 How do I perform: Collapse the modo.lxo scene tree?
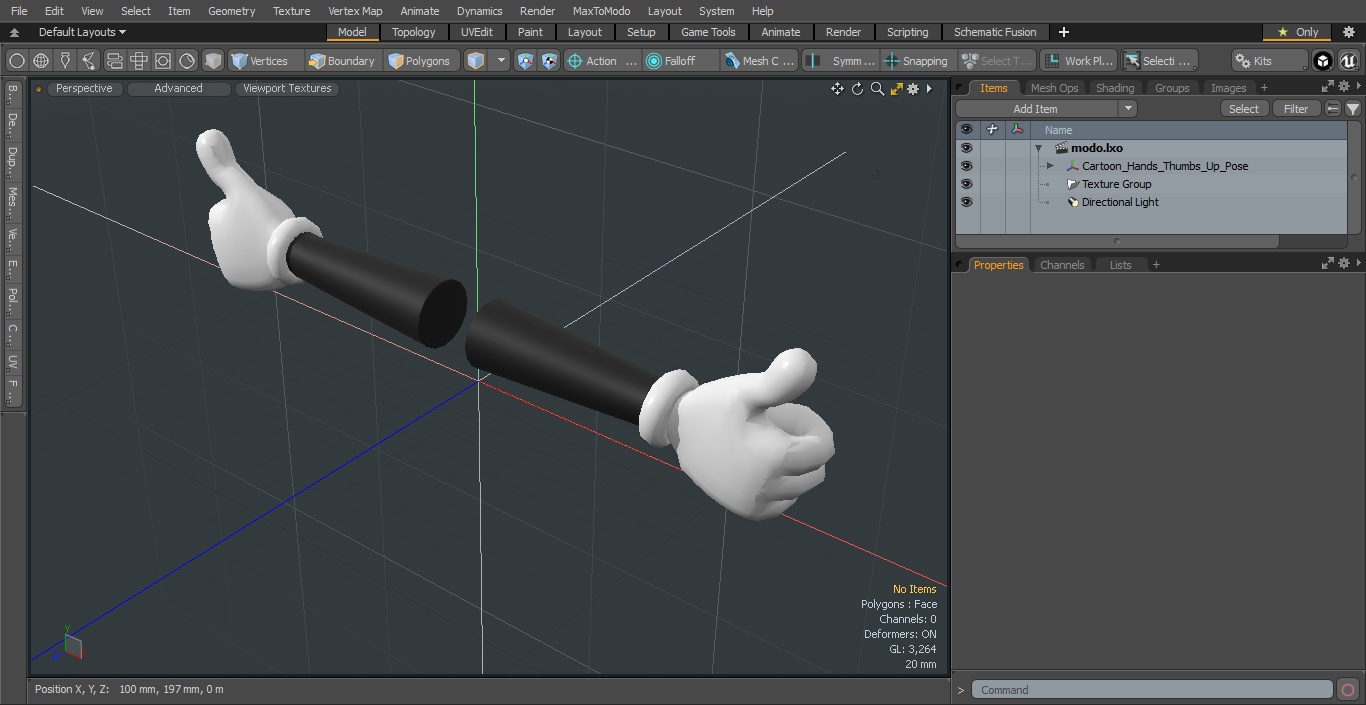click(1039, 148)
